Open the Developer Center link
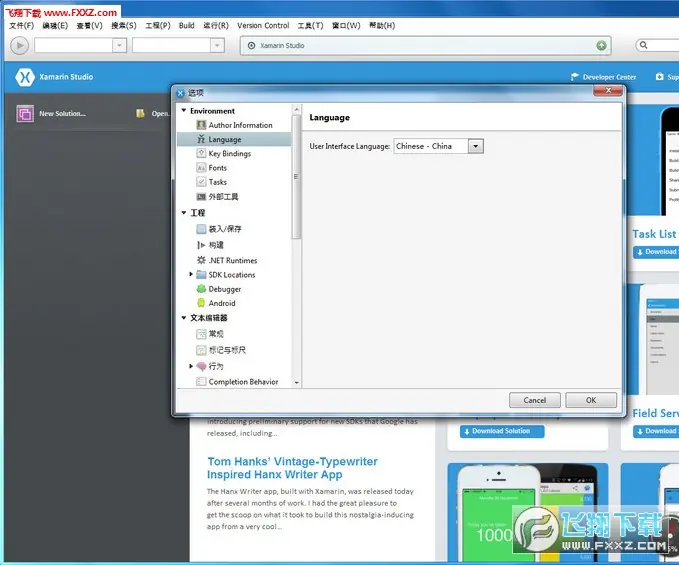 click(609, 77)
